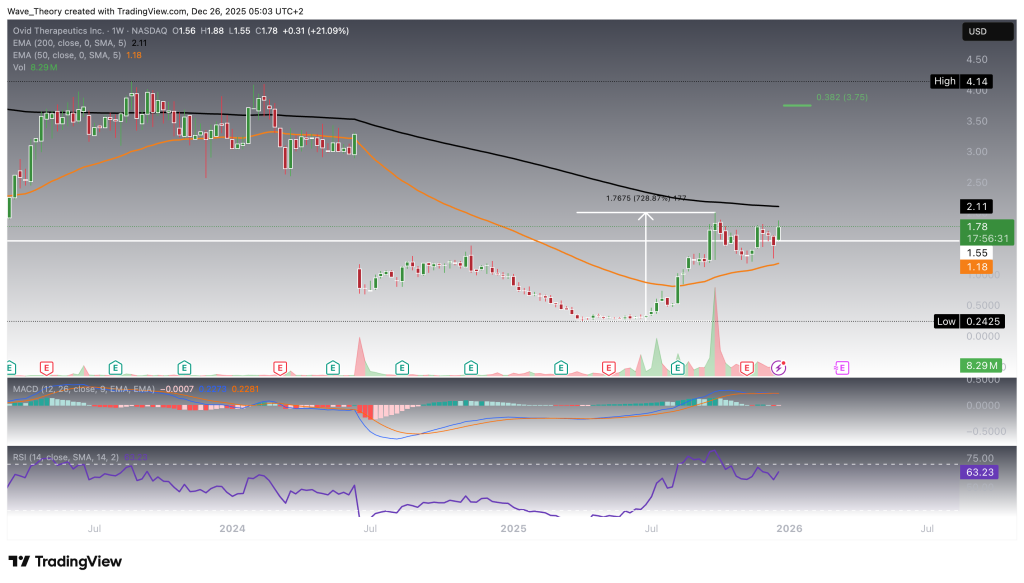Click the pink upcoming earnings E marker
The height and width of the screenshot is (583, 1024).
click(841, 368)
